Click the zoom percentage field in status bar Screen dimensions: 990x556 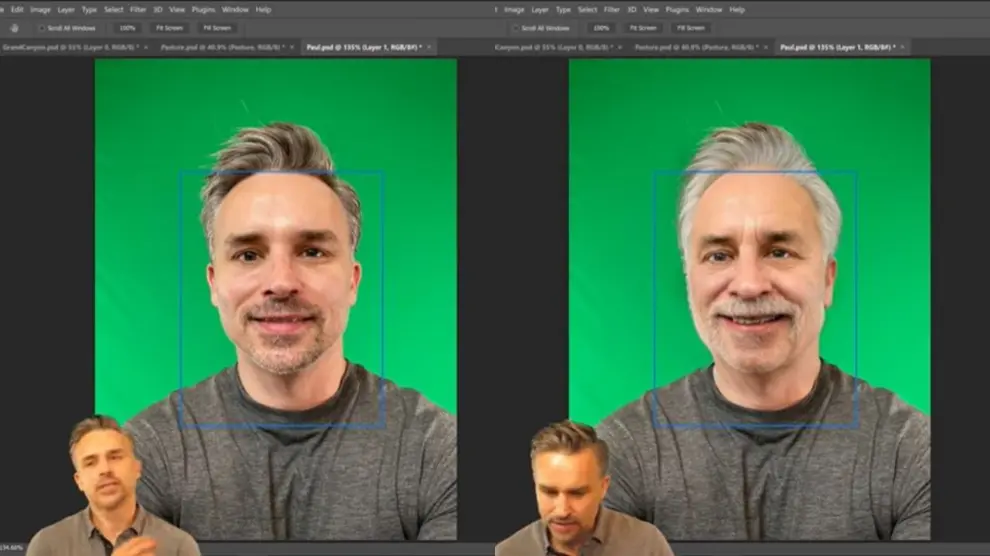(13, 549)
